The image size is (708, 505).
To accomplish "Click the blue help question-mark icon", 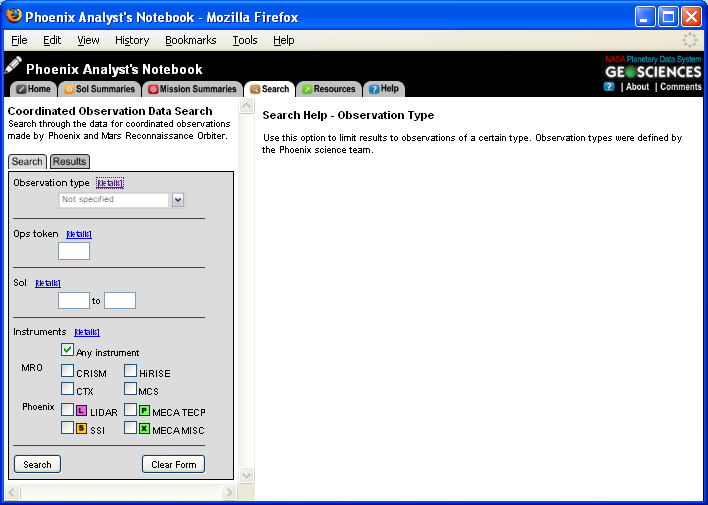I will pos(608,87).
